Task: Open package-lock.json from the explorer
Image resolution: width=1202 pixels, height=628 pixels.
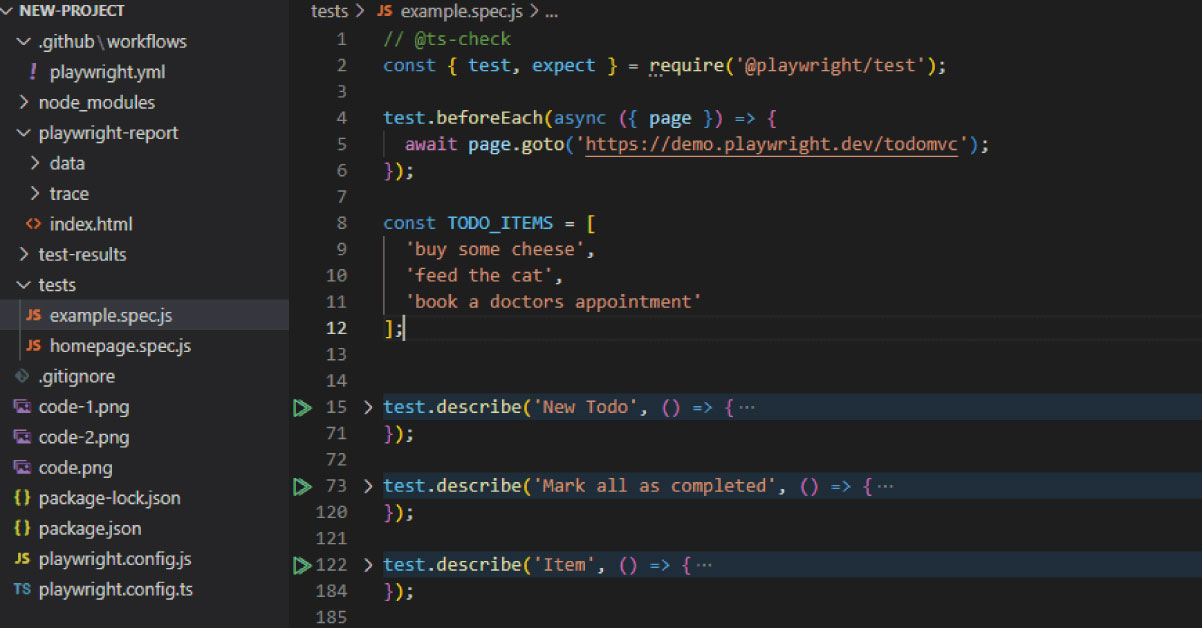Action: tap(109, 498)
